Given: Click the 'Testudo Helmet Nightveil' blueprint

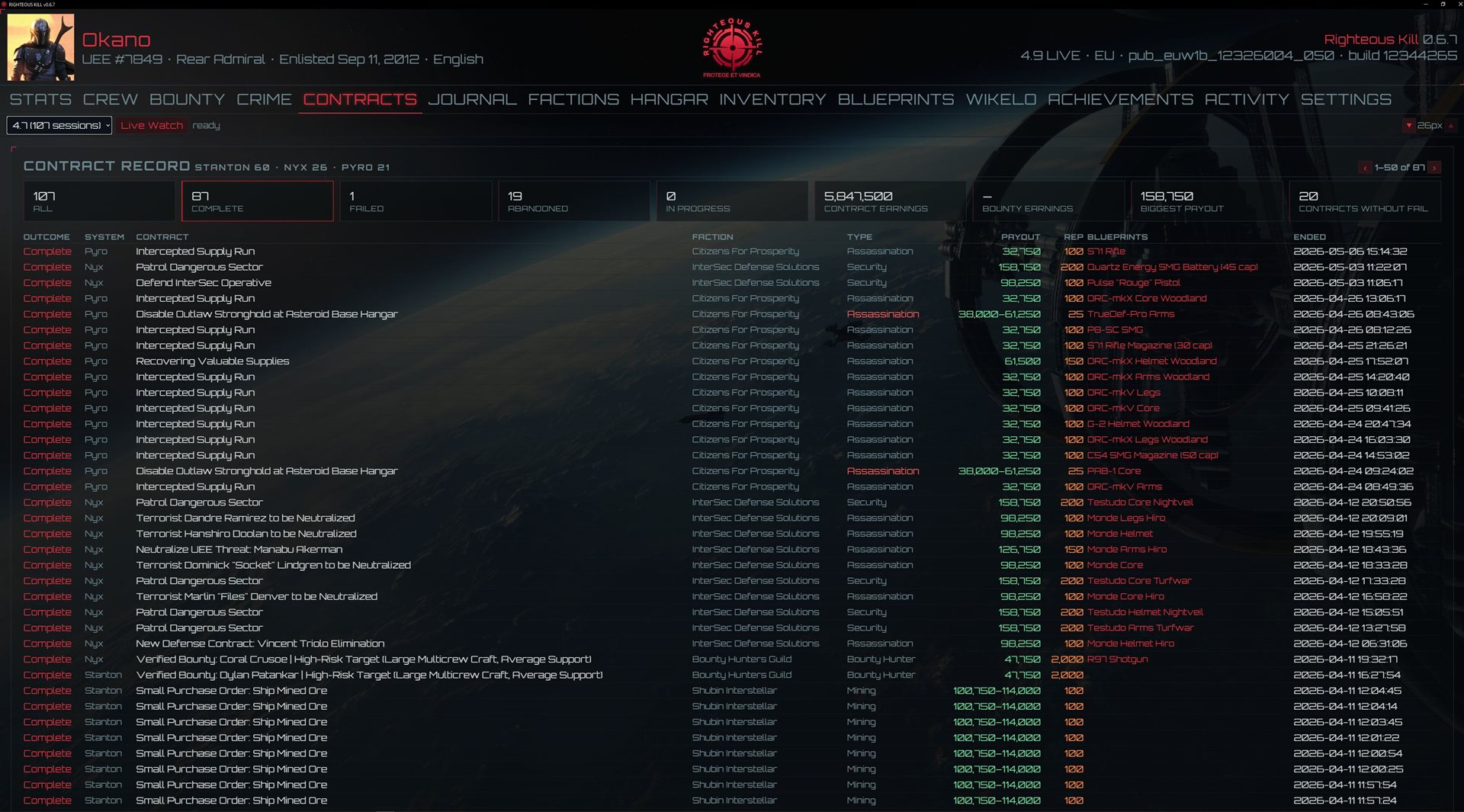Looking at the screenshot, I should tap(1145, 612).
